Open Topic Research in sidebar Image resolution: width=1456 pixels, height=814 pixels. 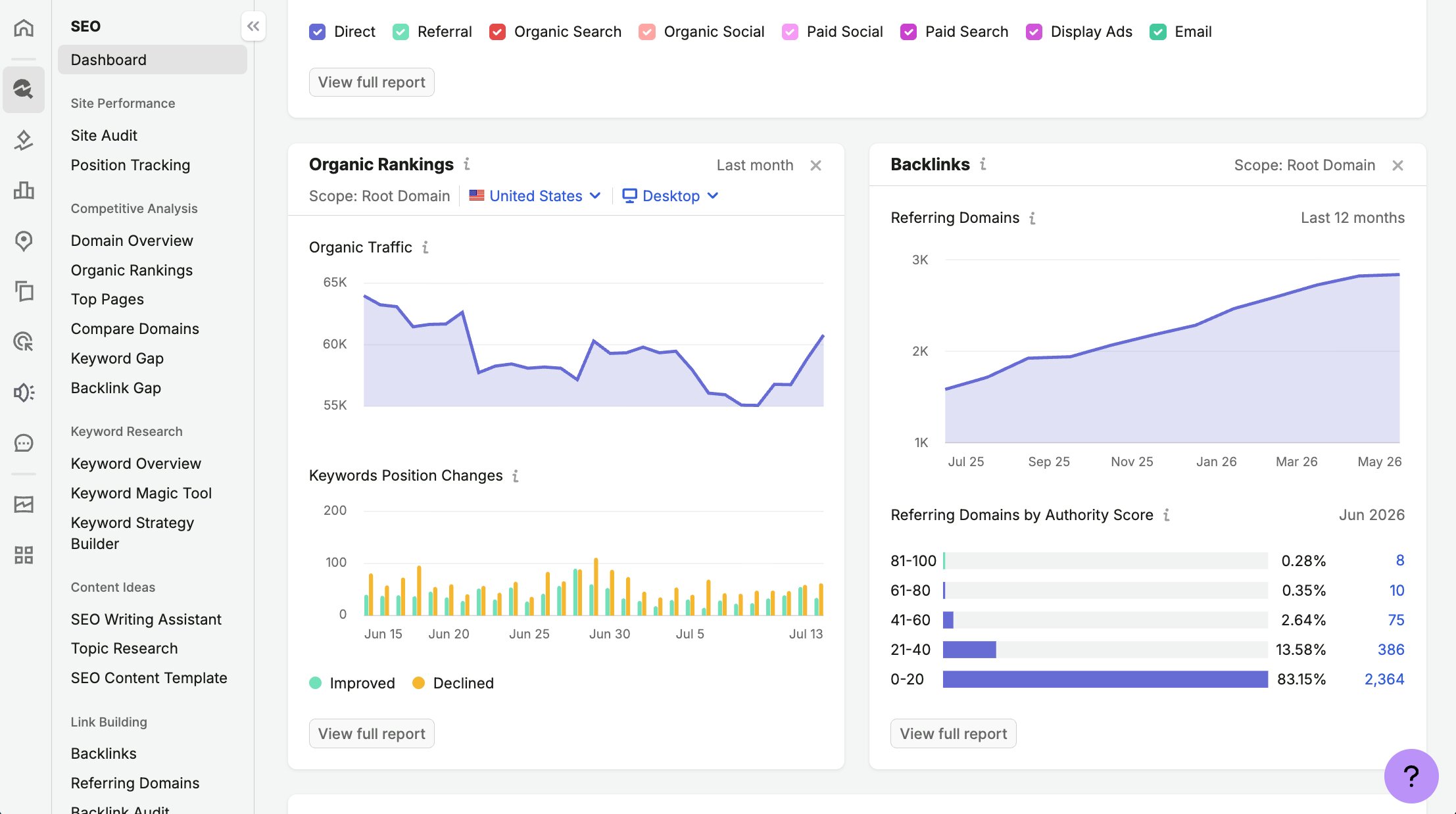coord(124,648)
